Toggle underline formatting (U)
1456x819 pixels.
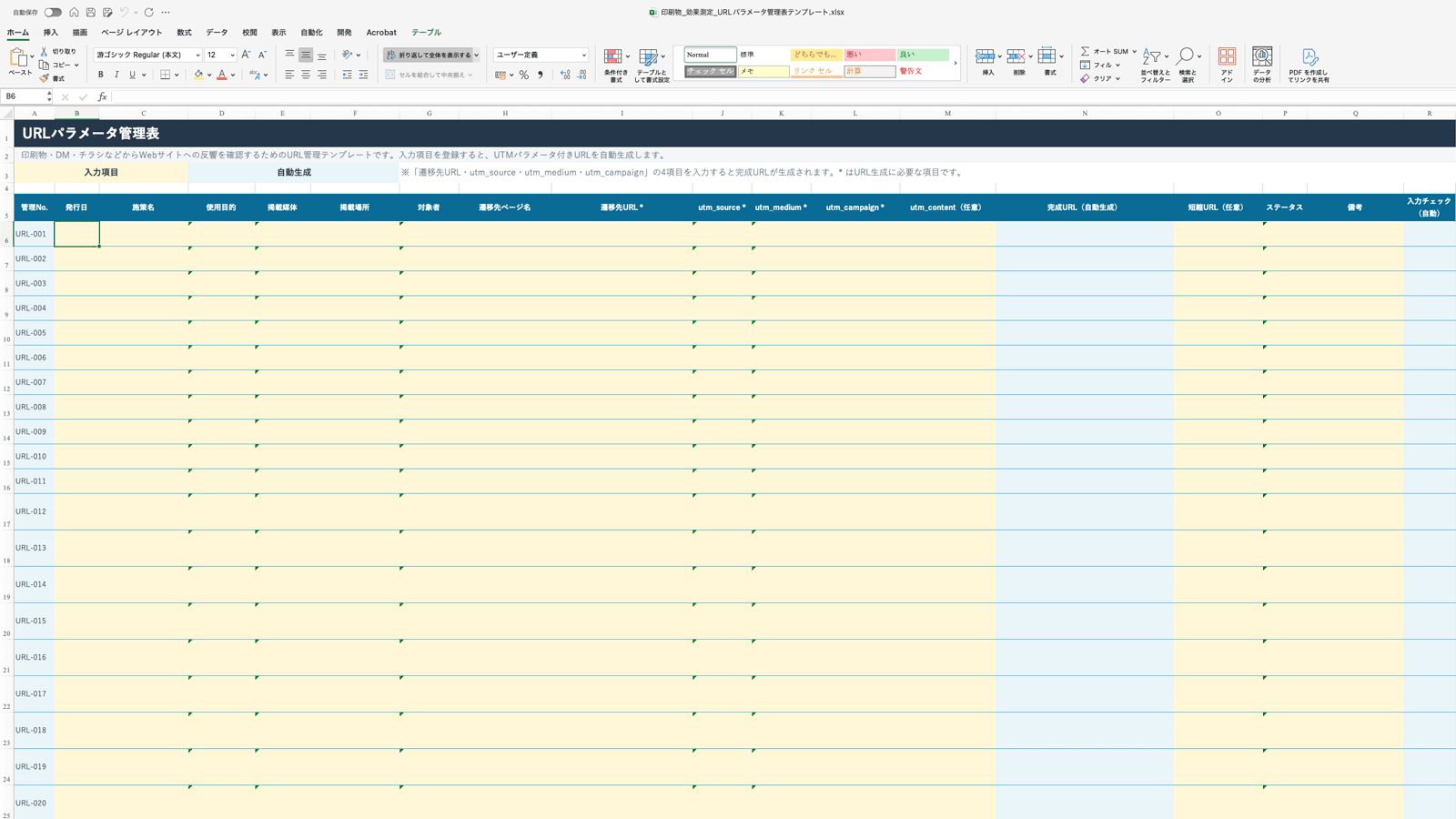pyautogui.click(x=132, y=75)
